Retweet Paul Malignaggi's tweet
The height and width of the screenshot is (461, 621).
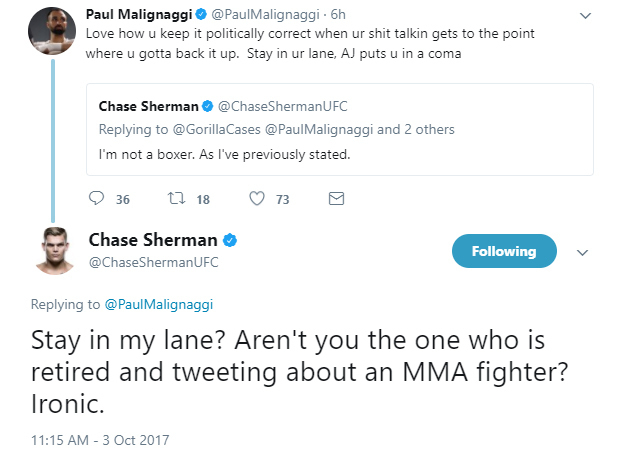[x=174, y=199]
